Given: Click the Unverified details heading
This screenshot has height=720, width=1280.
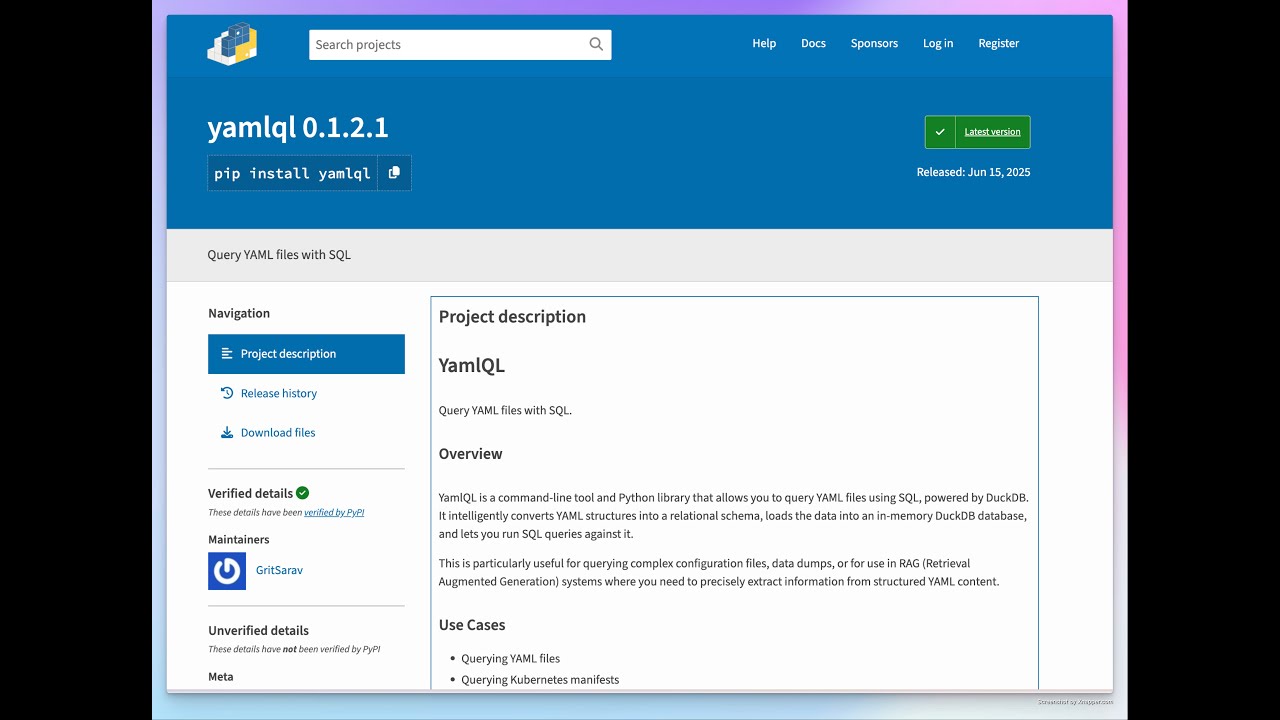Looking at the screenshot, I should tap(258, 631).
